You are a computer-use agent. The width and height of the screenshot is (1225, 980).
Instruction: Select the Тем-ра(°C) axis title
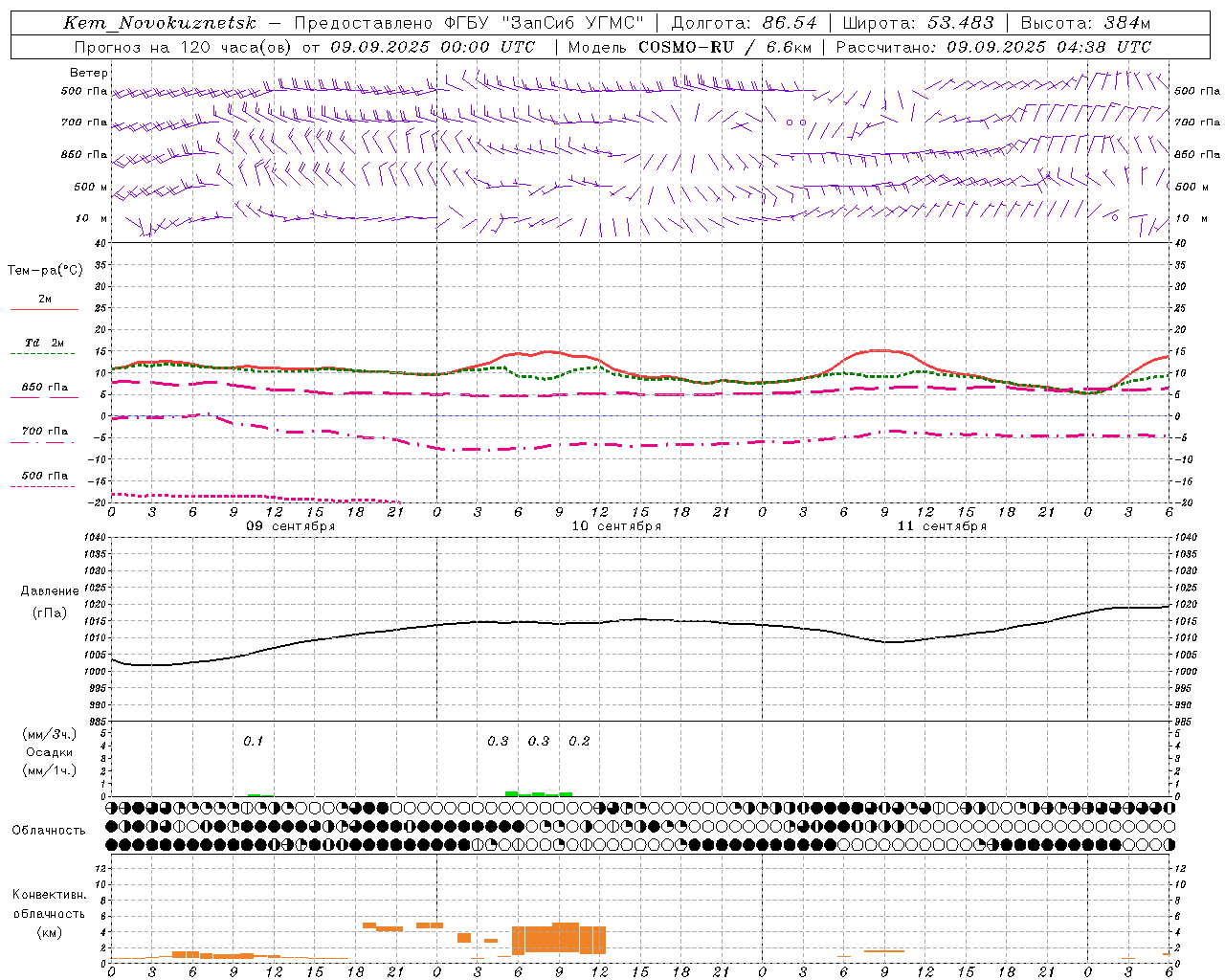click(45, 271)
